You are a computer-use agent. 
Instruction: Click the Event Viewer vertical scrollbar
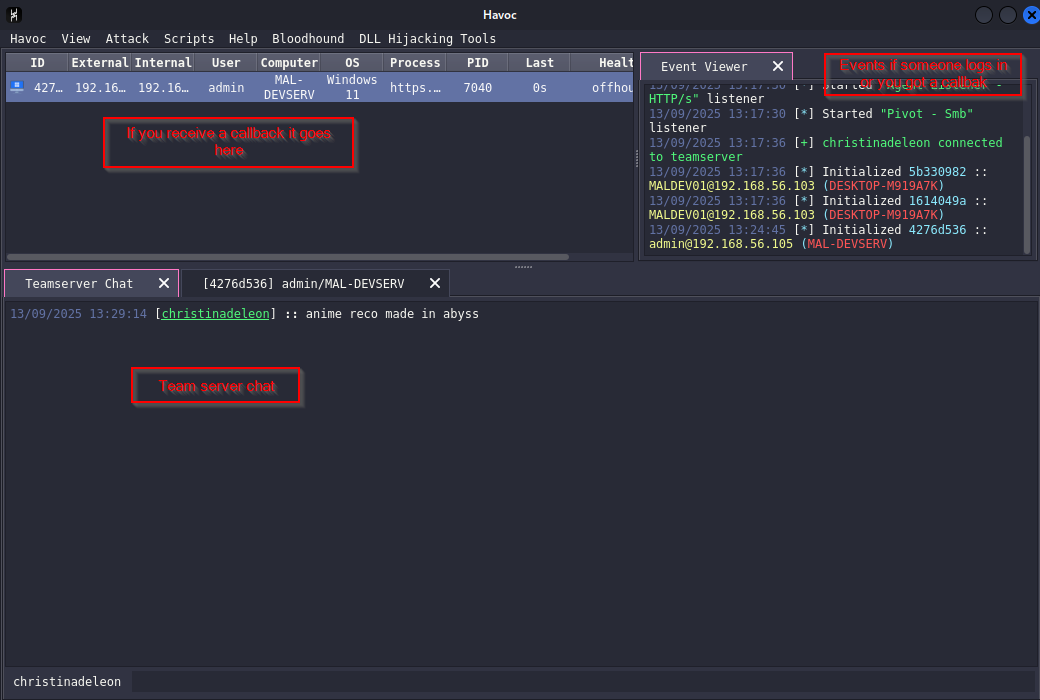point(1027,194)
